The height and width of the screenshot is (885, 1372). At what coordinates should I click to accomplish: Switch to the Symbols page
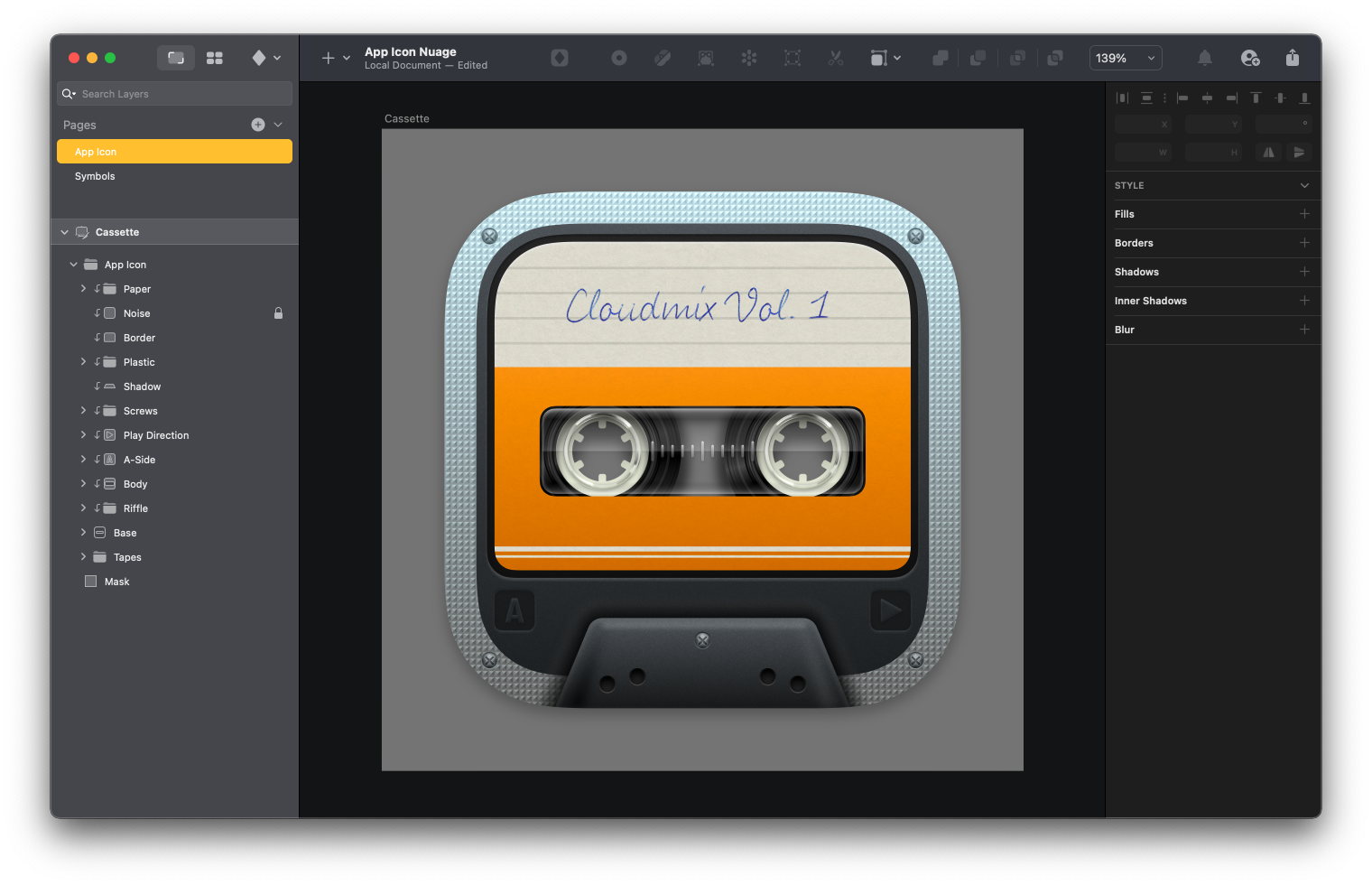(x=95, y=176)
